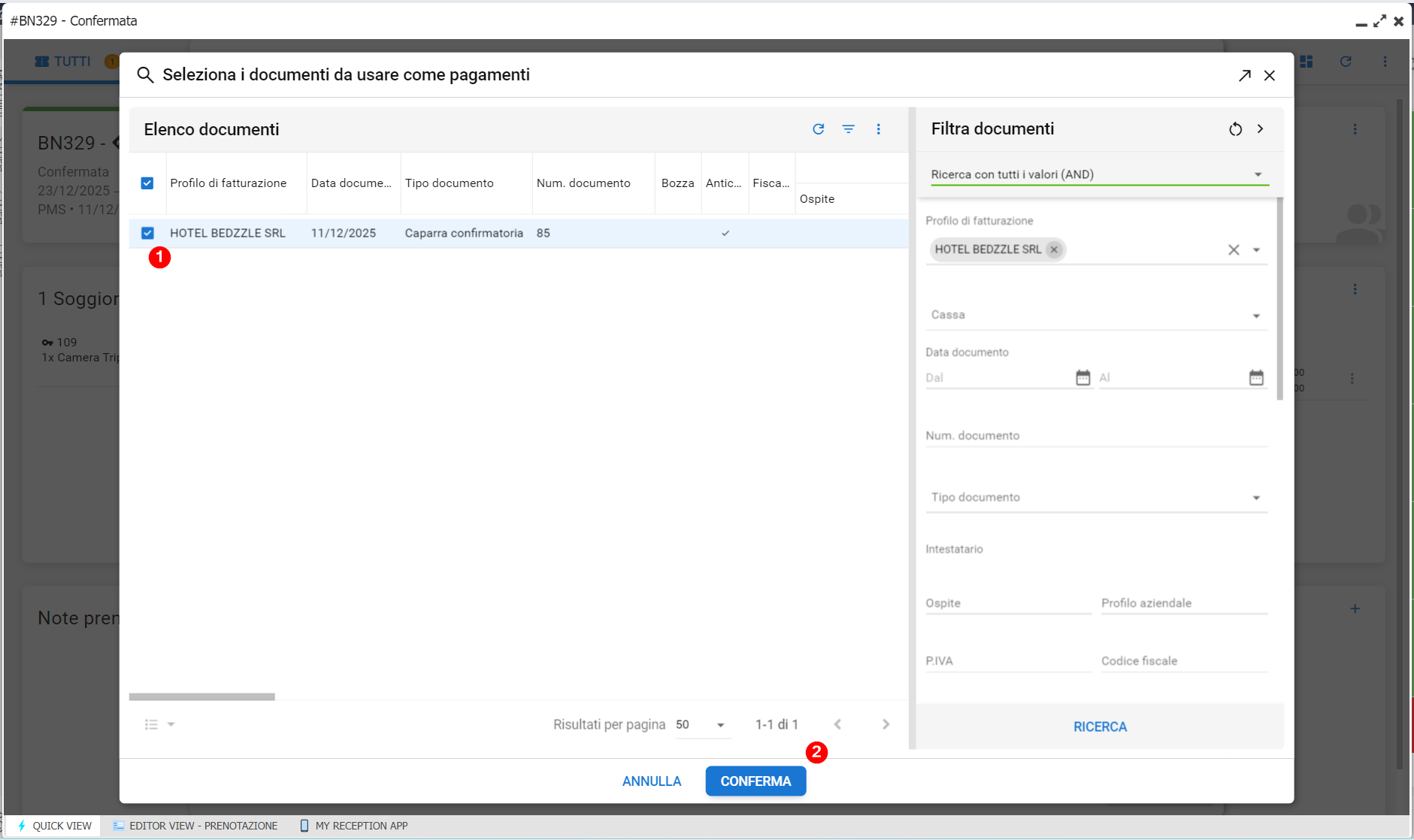The image size is (1414, 840).
Task: Toggle the select-all documents checkbox
Action: 147,183
